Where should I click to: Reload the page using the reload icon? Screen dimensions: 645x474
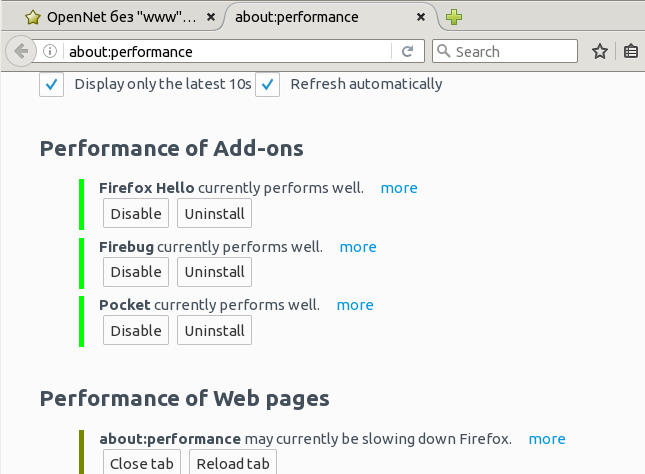408,51
